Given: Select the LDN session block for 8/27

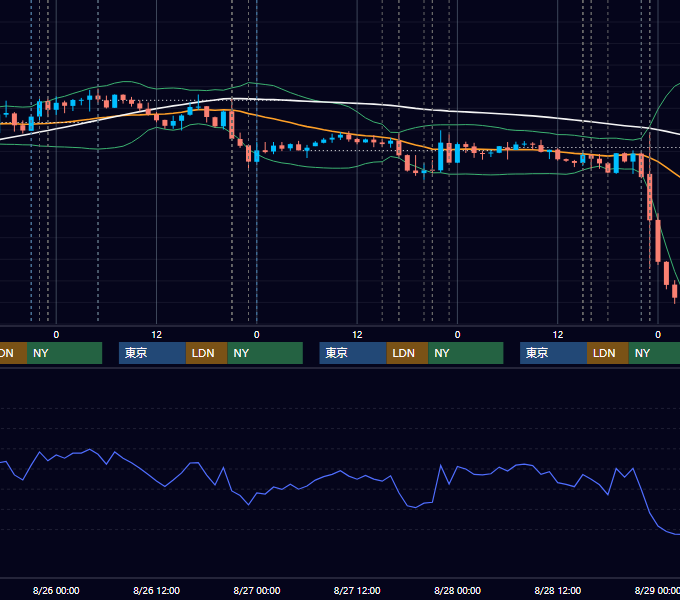Looking at the screenshot, I should coord(407,353).
